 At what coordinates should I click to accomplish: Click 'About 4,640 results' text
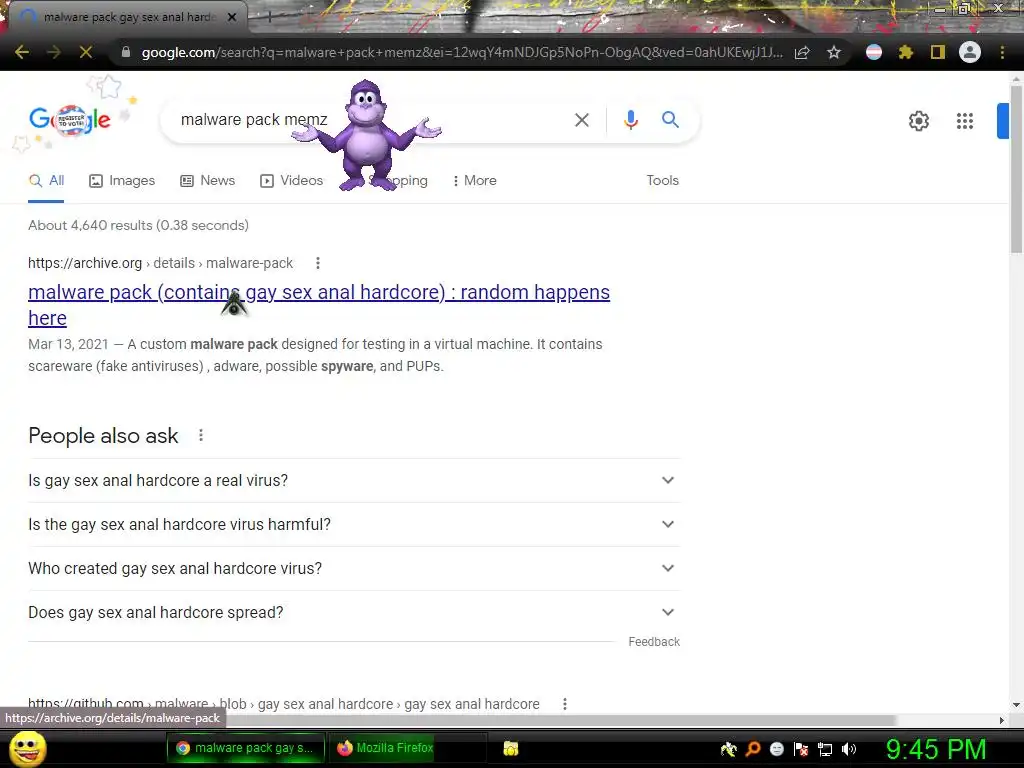138,225
